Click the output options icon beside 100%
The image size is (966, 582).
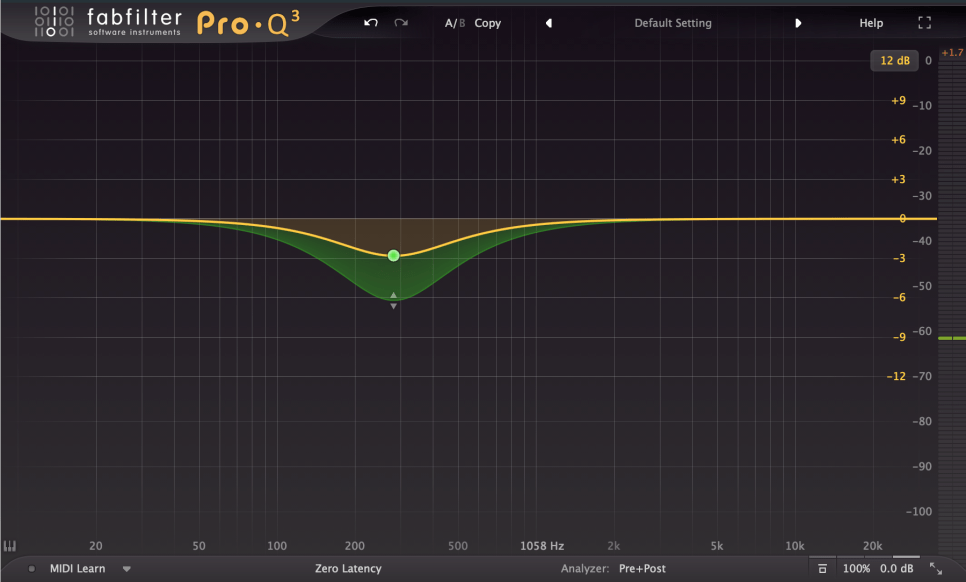[822, 569]
